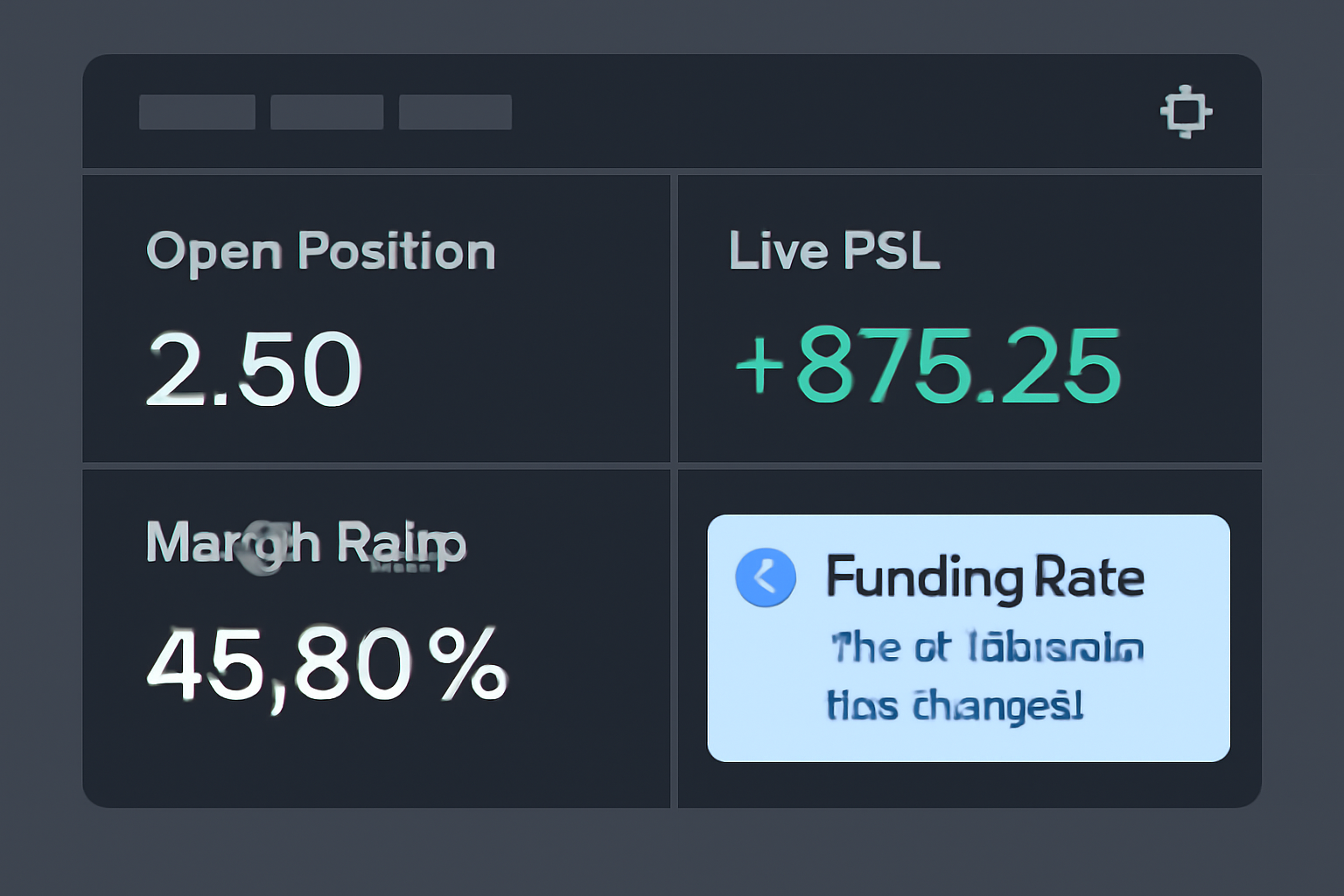
Task: Click the 45,80% margin value
Action: pos(325,664)
